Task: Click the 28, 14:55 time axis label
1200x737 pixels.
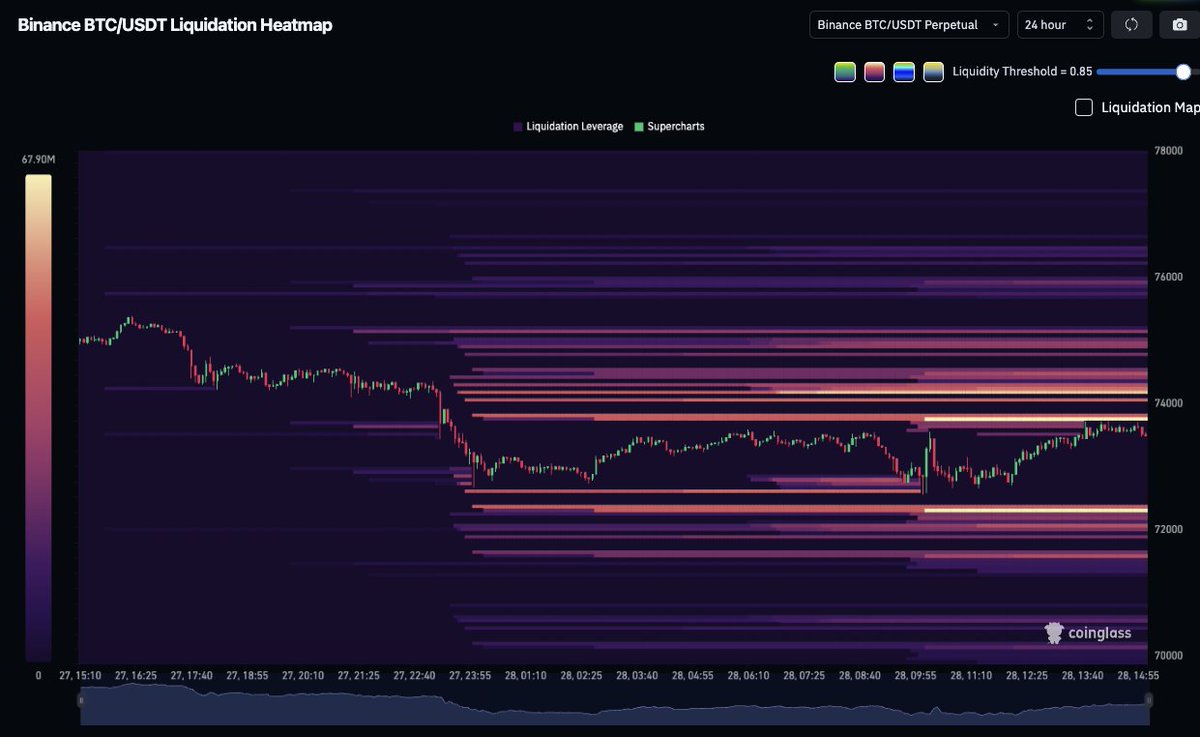Action: click(1139, 676)
